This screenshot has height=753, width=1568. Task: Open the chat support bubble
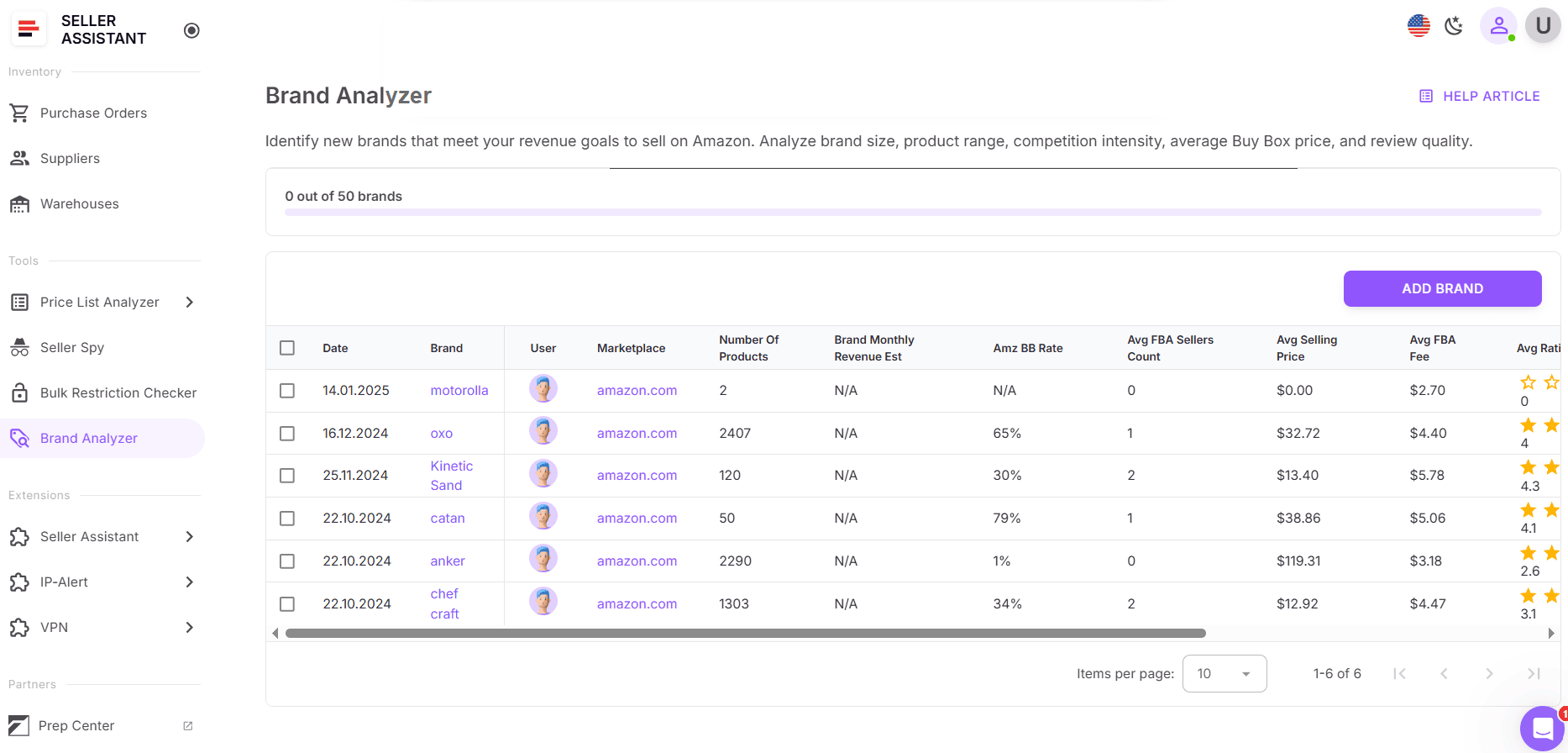(x=1542, y=728)
